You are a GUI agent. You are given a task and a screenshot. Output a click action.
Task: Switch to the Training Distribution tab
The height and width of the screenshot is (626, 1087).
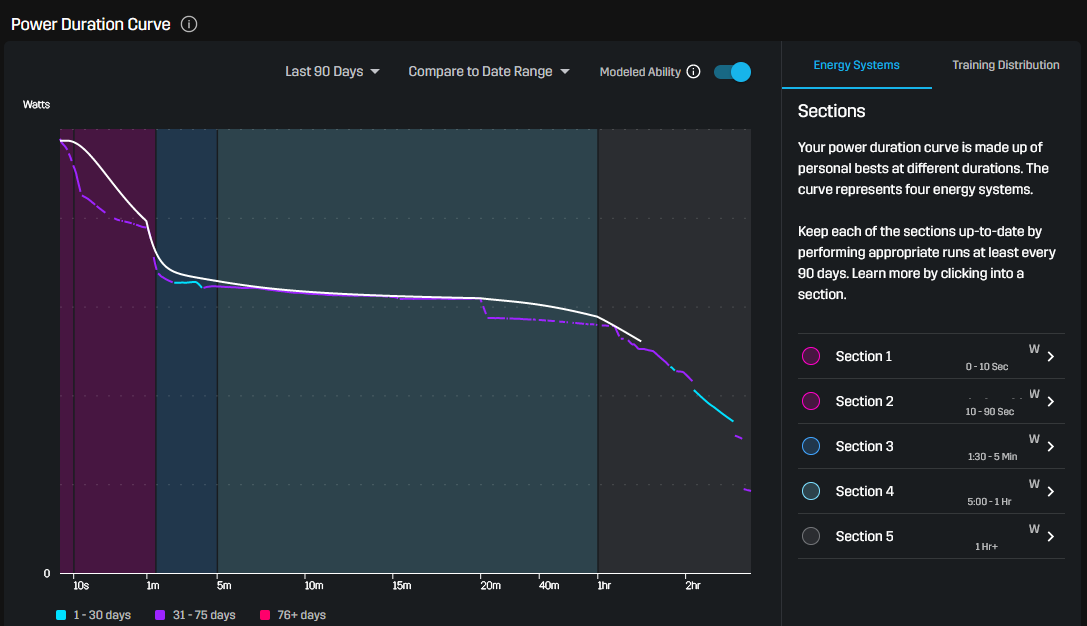point(1005,64)
